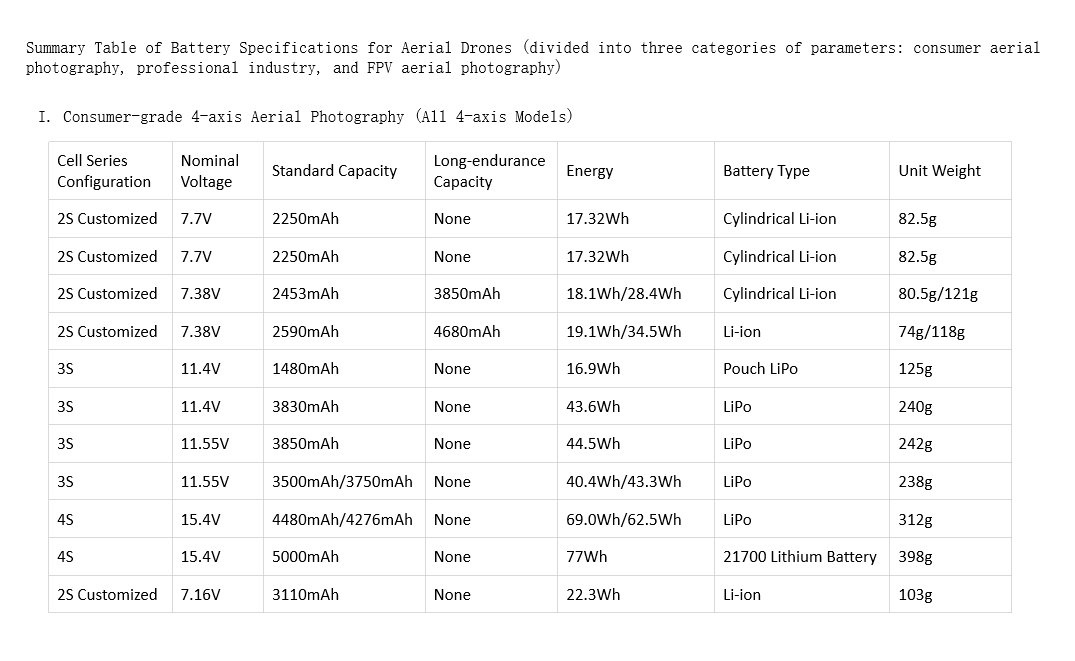Click the 4680mAh long-endurance capacity cell
The width and height of the screenshot is (1075, 661).
click(x=491, y=331)
